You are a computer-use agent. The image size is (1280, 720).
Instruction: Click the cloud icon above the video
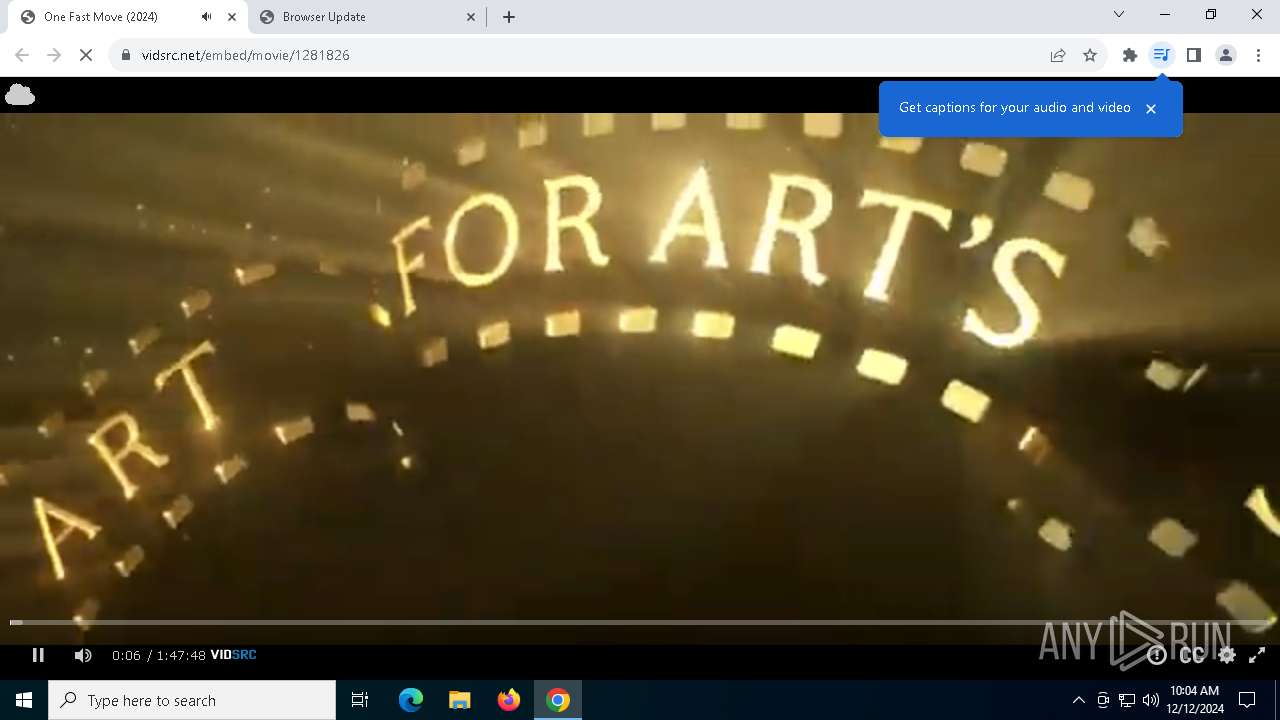pyautogui.click(x=20, y=95)
